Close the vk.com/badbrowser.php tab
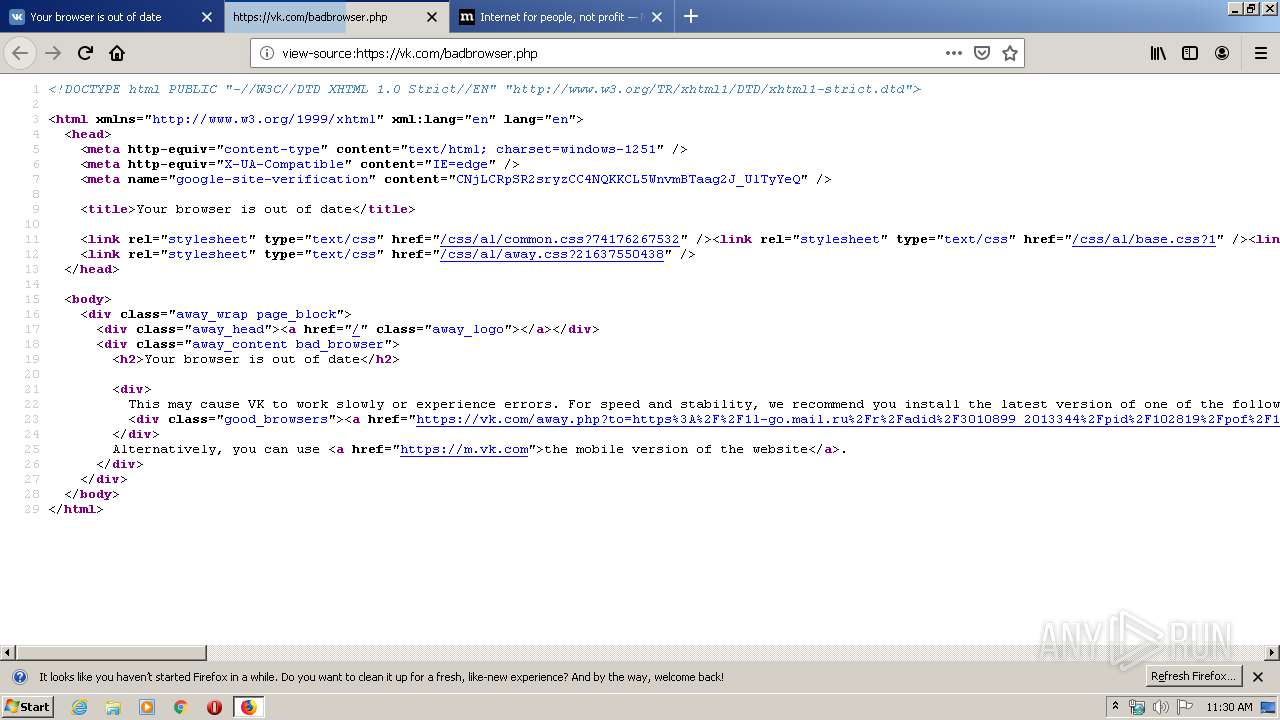1280x720 pixels. 431,17
